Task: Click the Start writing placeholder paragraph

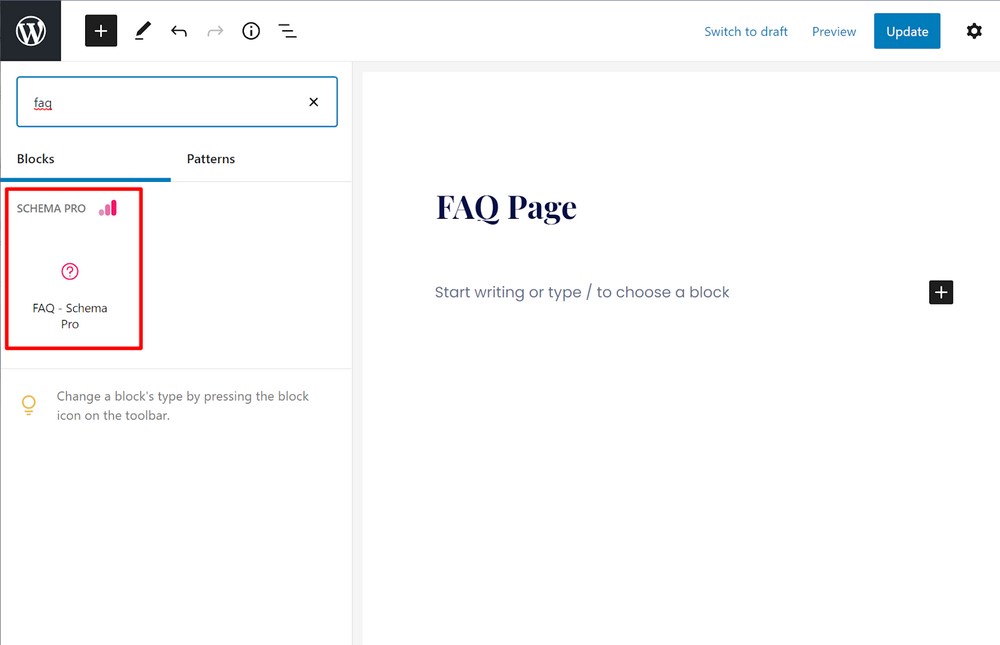Action: pyautogui.click(x=582, y=292)
